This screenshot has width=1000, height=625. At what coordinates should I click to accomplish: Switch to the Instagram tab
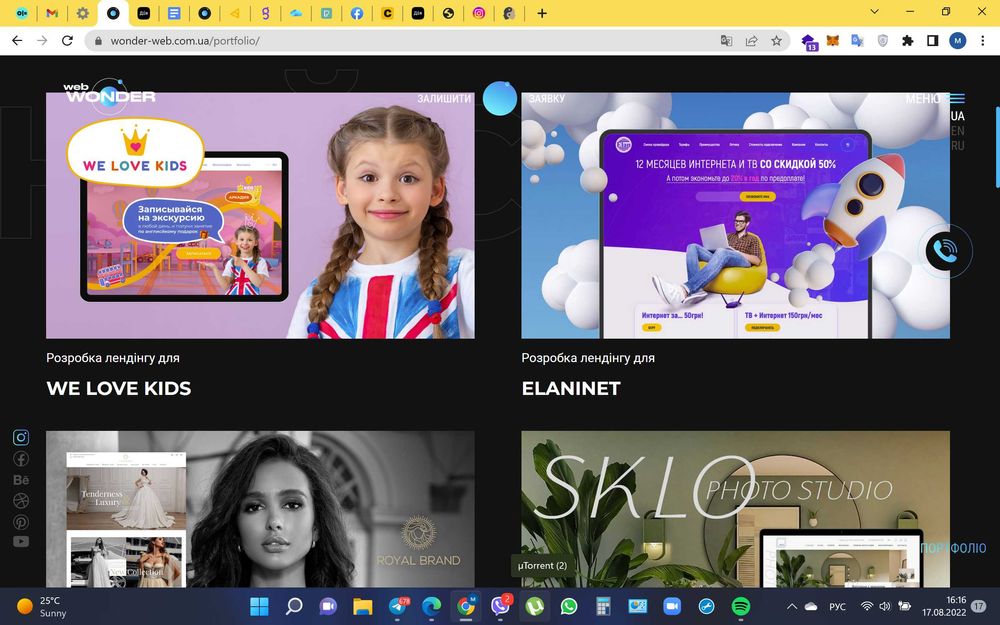tap(479, 13)
